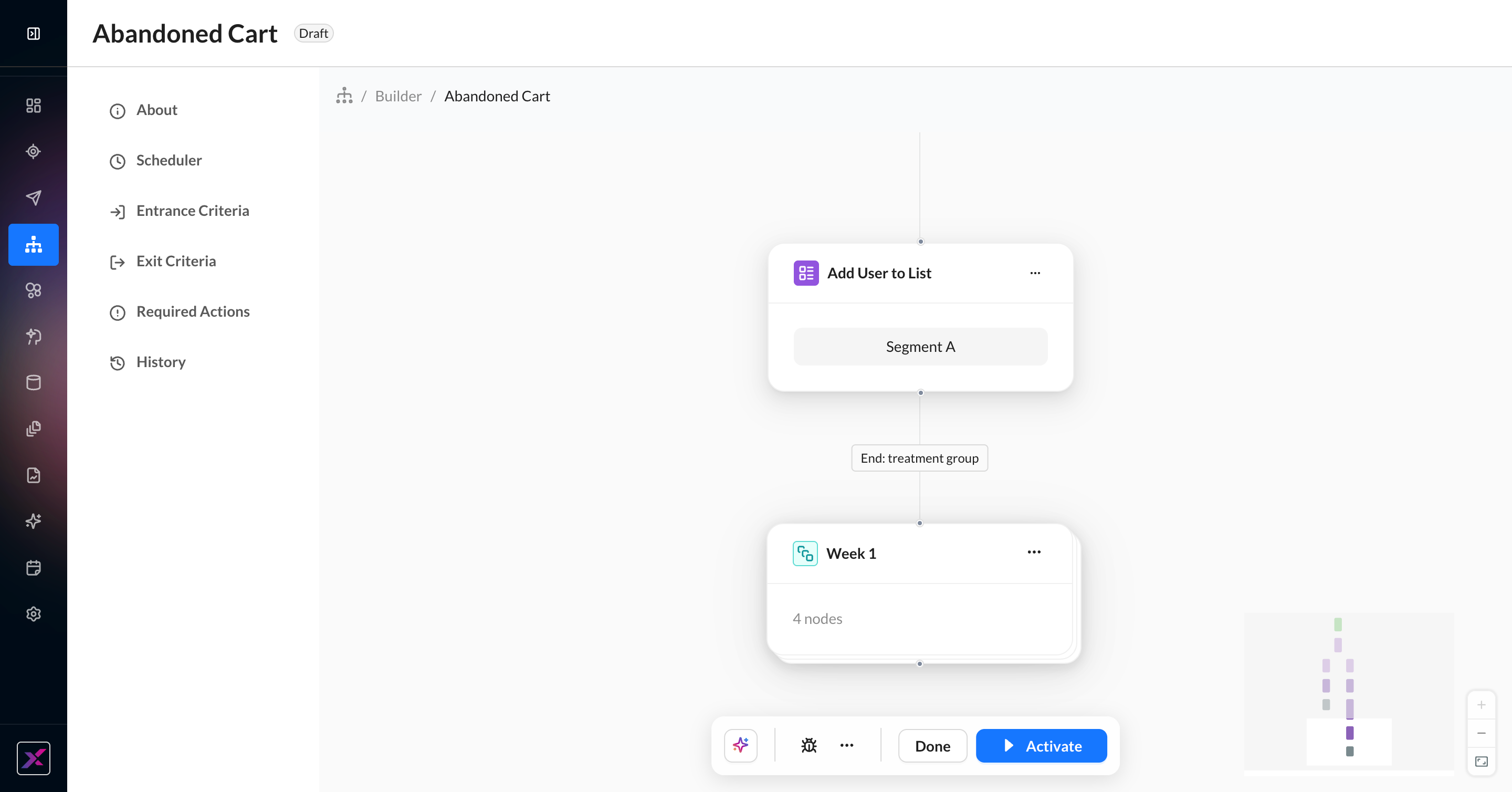Open the calendar icon in sidebar
The image size is (1512, 792).
pyautogui.click(x=34, y=568)
